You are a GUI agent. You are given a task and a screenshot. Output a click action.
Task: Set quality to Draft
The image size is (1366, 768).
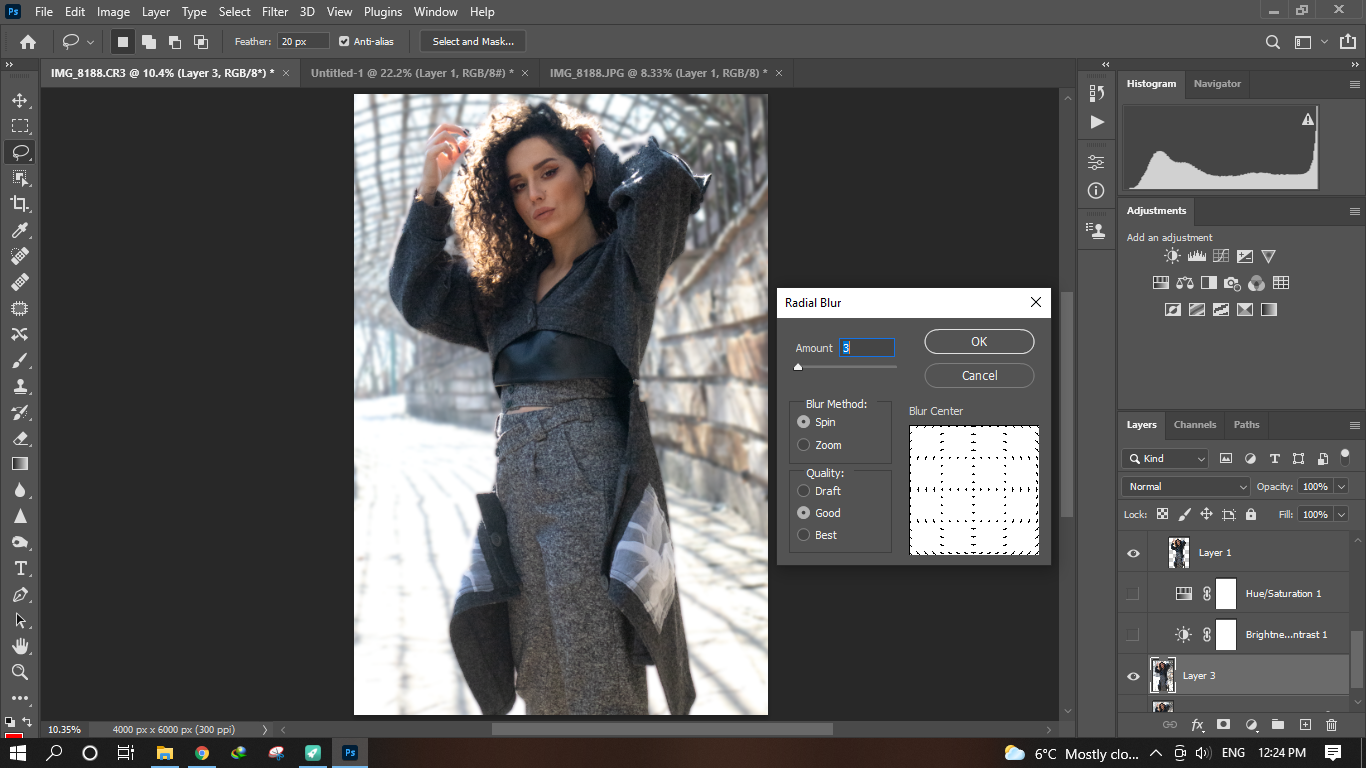[x=804, y=491]
